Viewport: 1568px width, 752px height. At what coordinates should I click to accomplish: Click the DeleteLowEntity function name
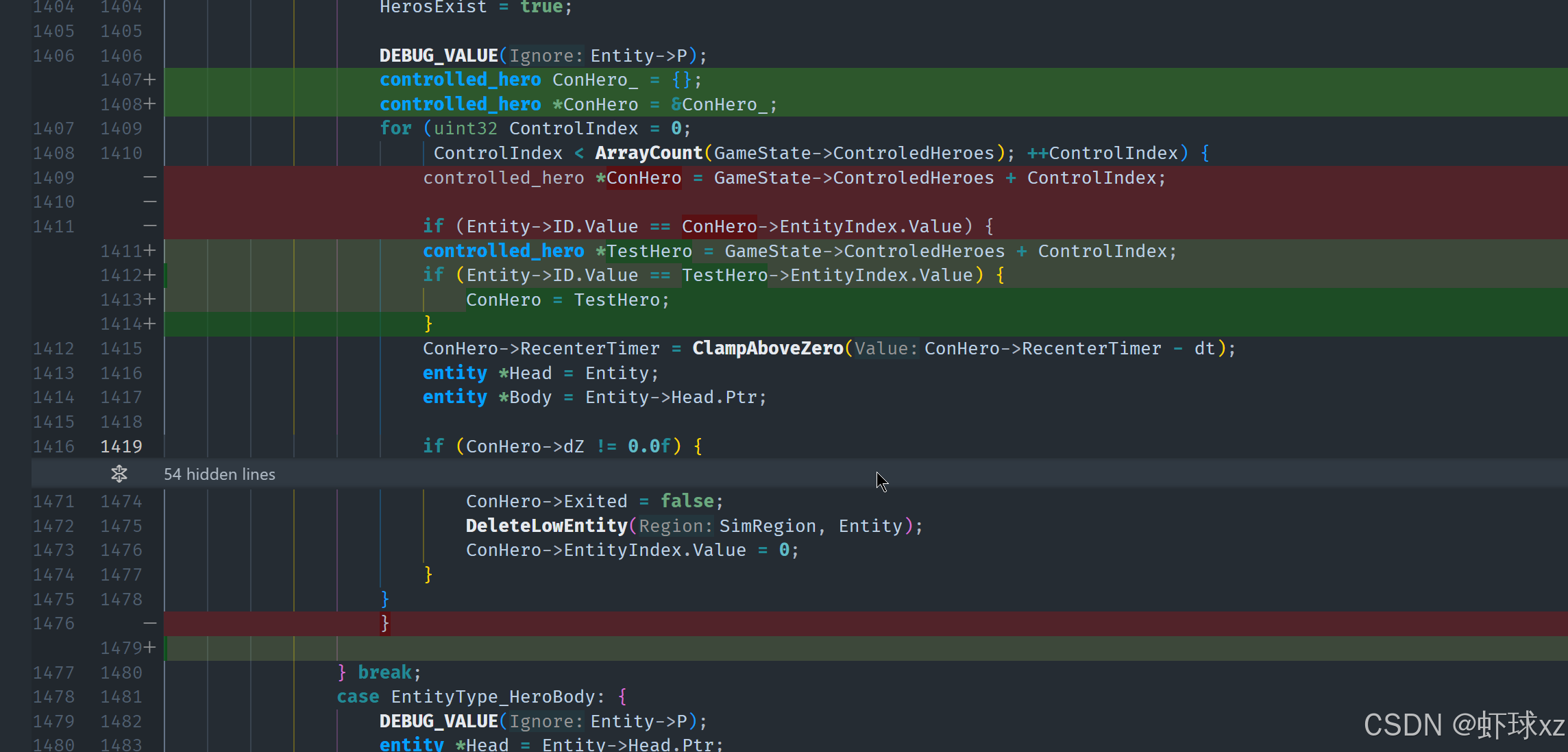point(546,526)
